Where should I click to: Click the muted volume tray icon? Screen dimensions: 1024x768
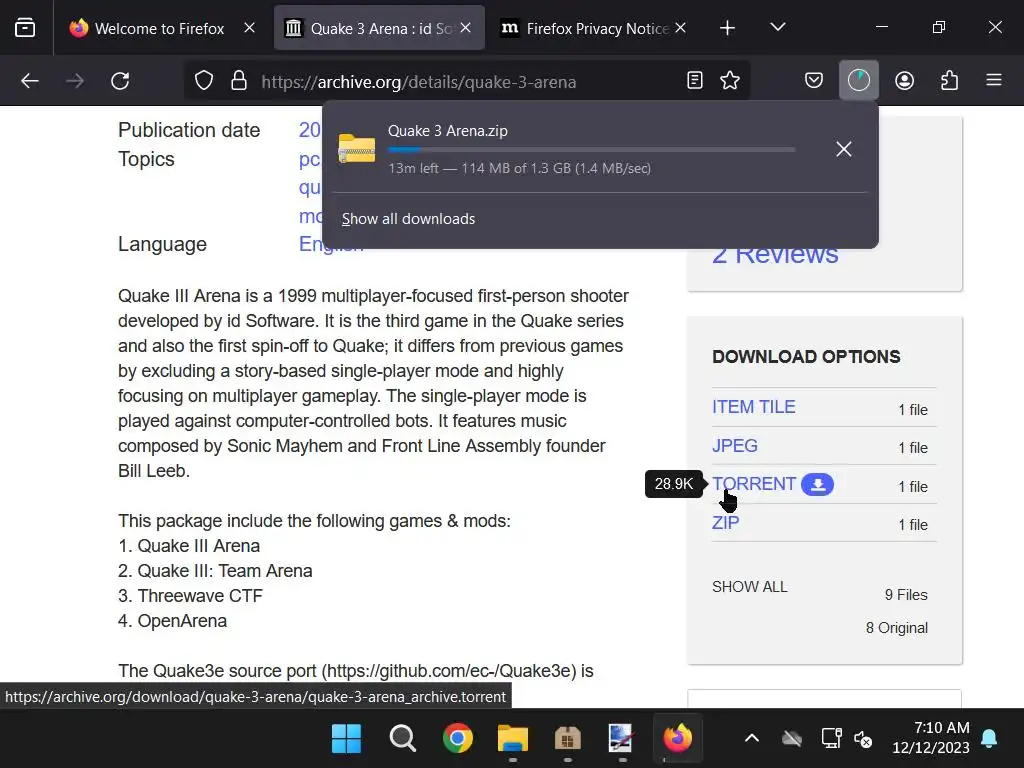tap(863, 739)
